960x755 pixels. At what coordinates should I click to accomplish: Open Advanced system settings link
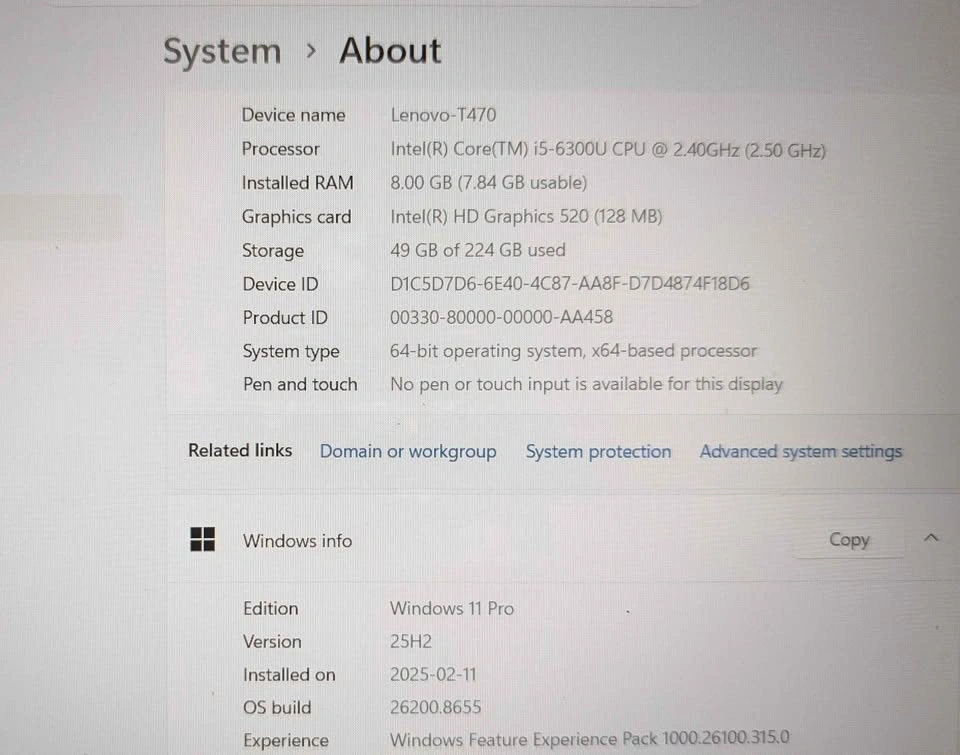click(800, 452)
